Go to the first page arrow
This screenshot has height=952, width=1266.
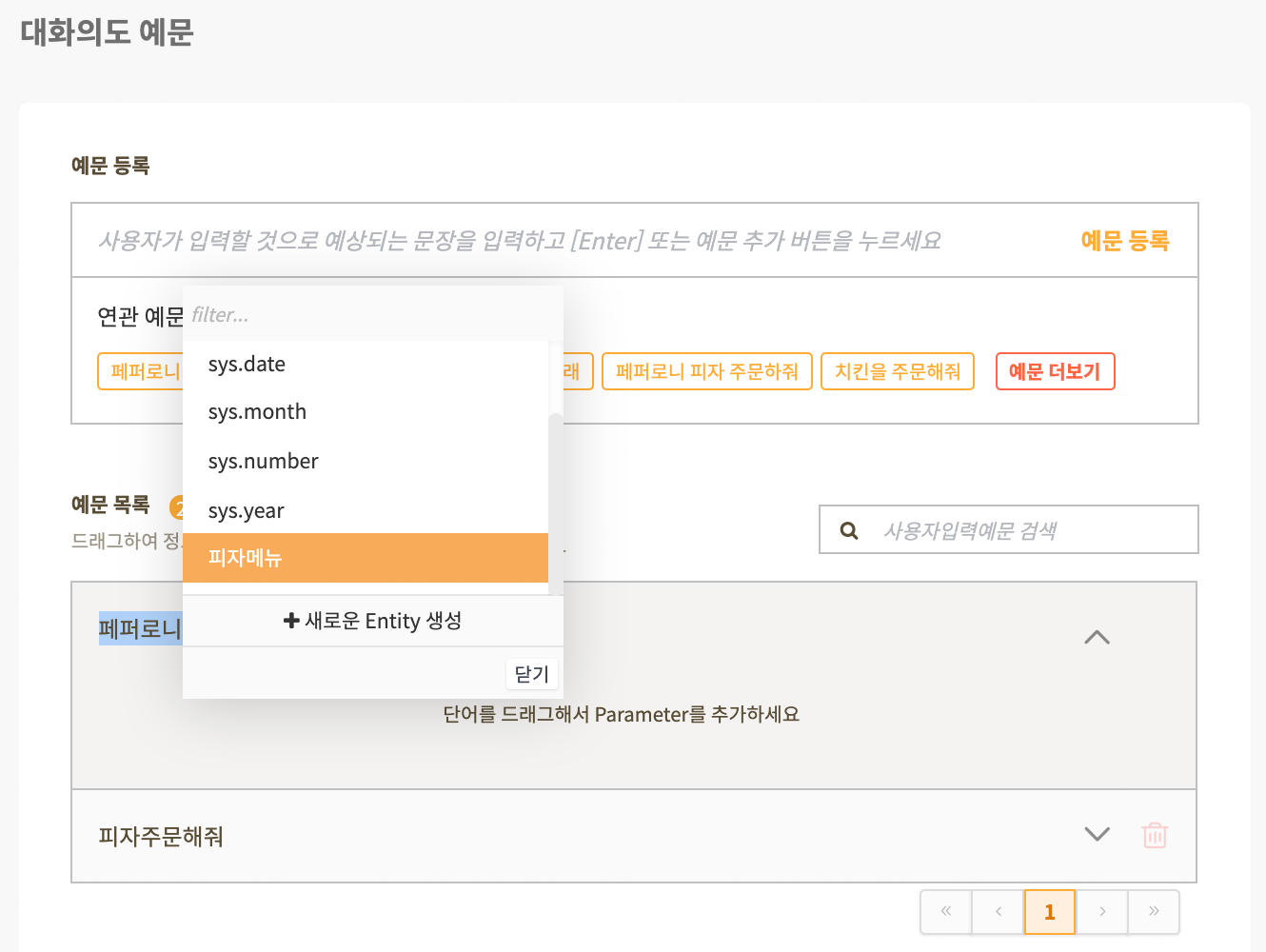click(x=946, y=912)
